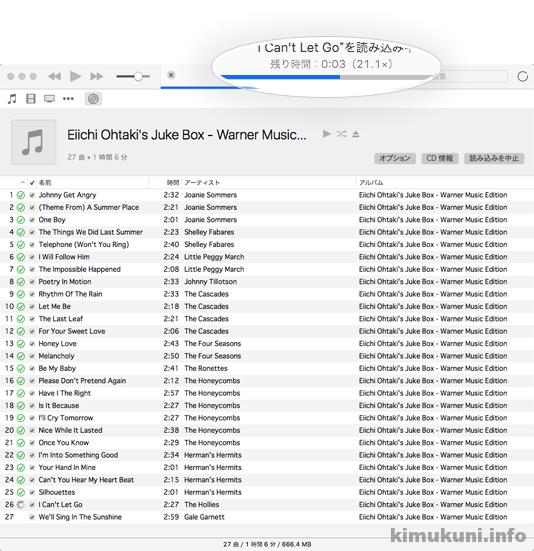Click artist The Hollies in row 26
This screenshot has height=551, width=534.
pyautogui.click(x=202, y=505)
